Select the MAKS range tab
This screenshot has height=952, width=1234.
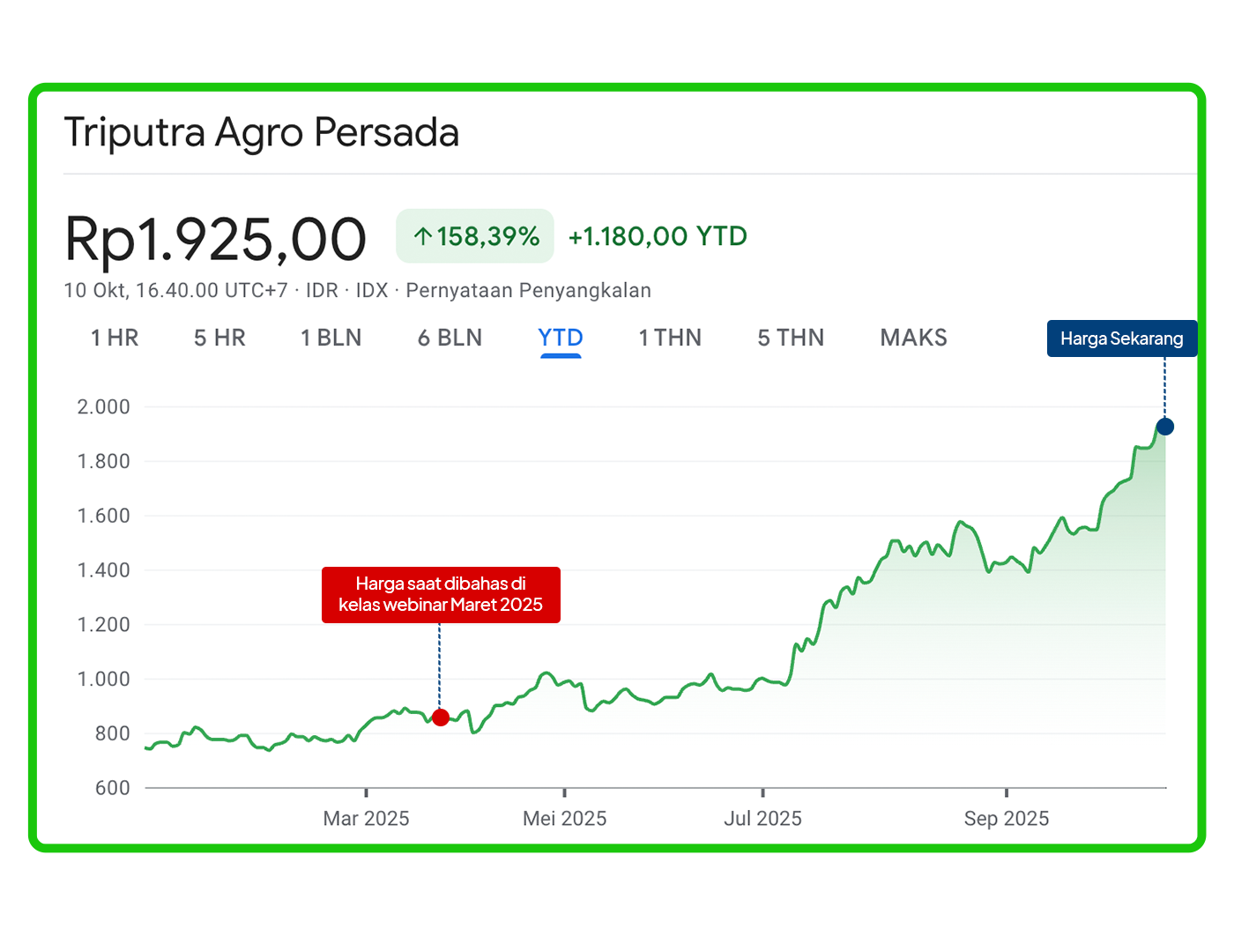pyautogui.click(x=913, y=338)
